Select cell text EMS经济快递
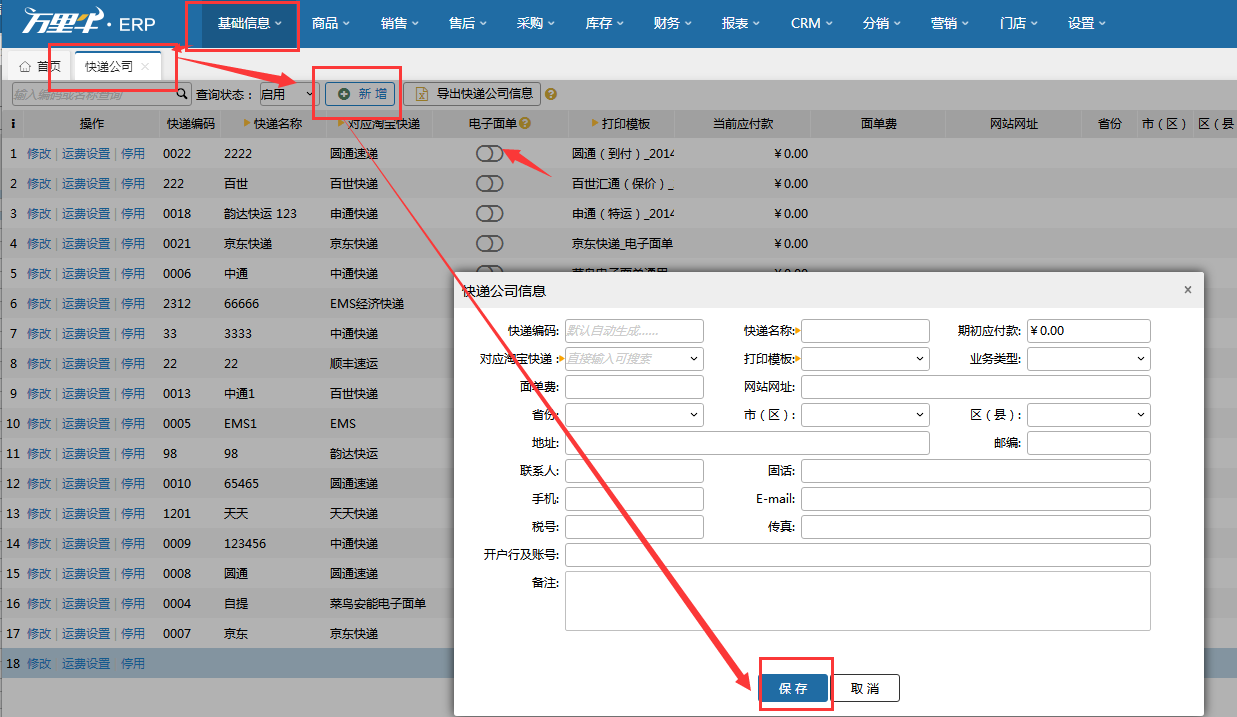The width and height of the screenshot is (1237, 717). pyautogui.click(x=367, y=304)
